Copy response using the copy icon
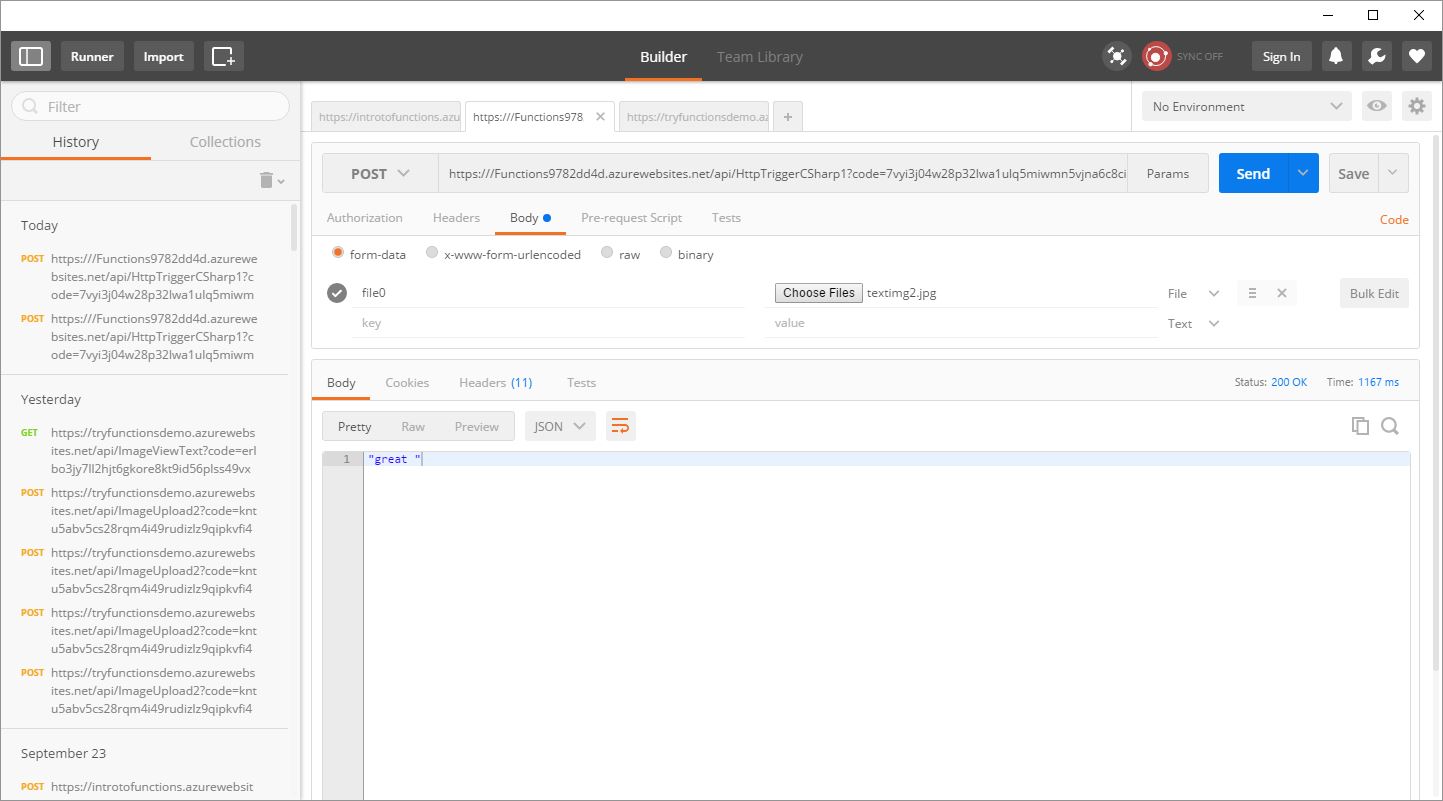 pyautogui.click(x=1360, y=426)
